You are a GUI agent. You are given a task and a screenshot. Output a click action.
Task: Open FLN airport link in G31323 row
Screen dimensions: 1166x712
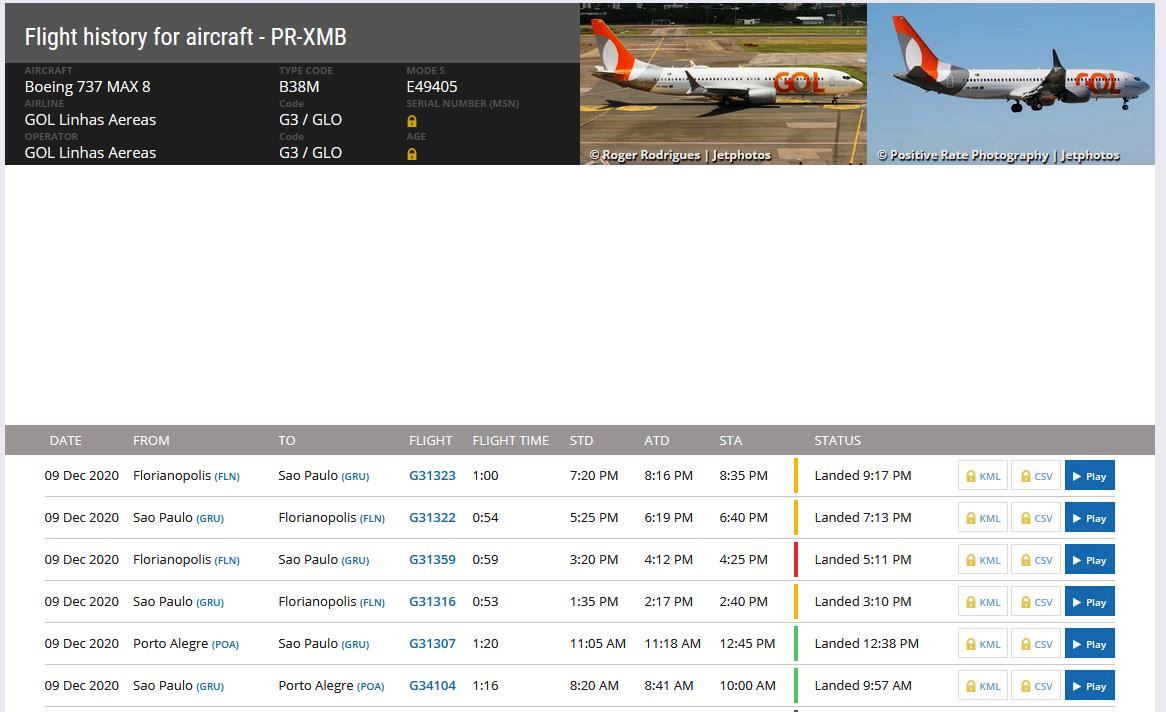[227, 476]
